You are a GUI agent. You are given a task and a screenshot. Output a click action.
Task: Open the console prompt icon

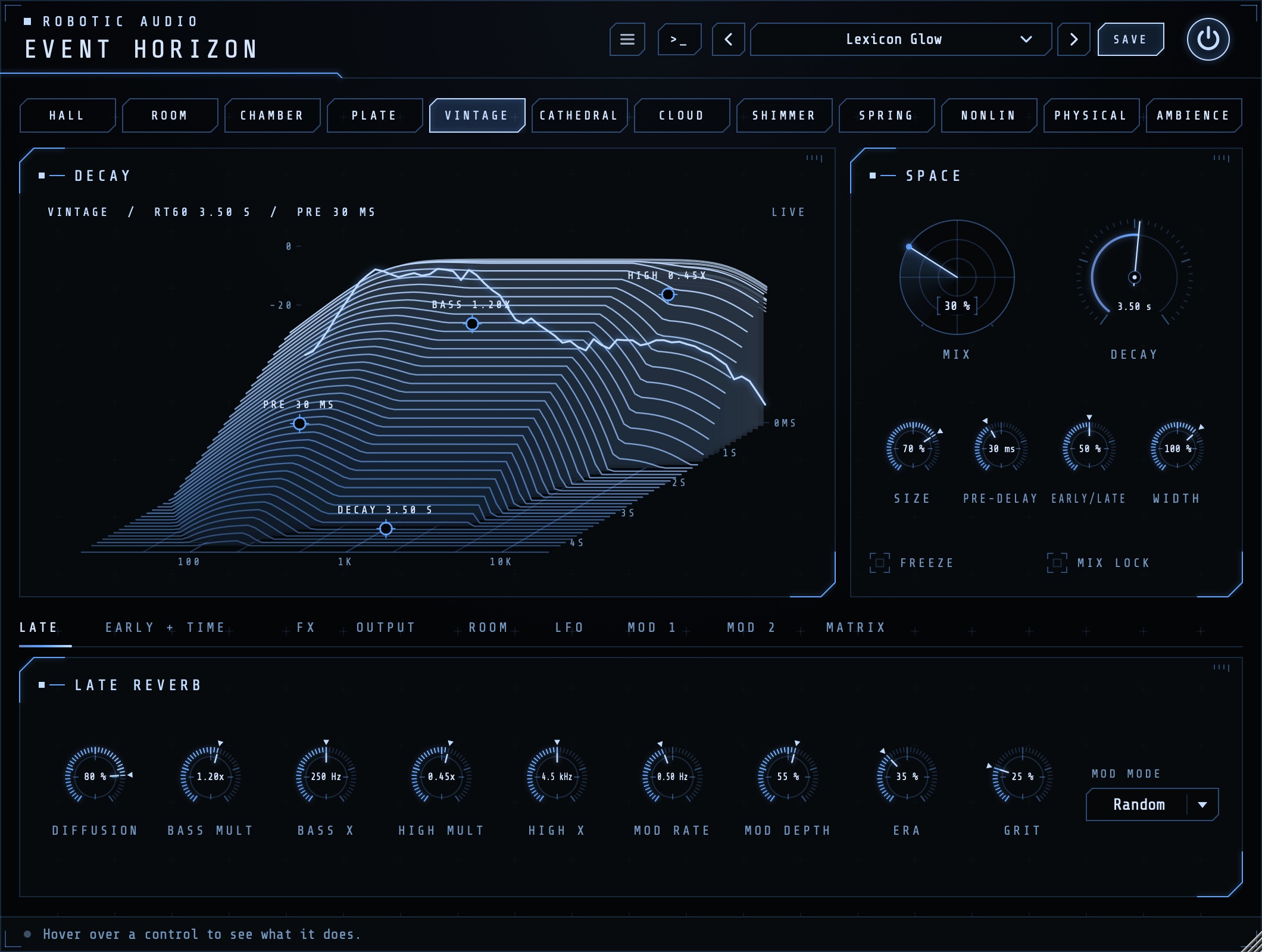pyautogui.click(x=679, y=39)
